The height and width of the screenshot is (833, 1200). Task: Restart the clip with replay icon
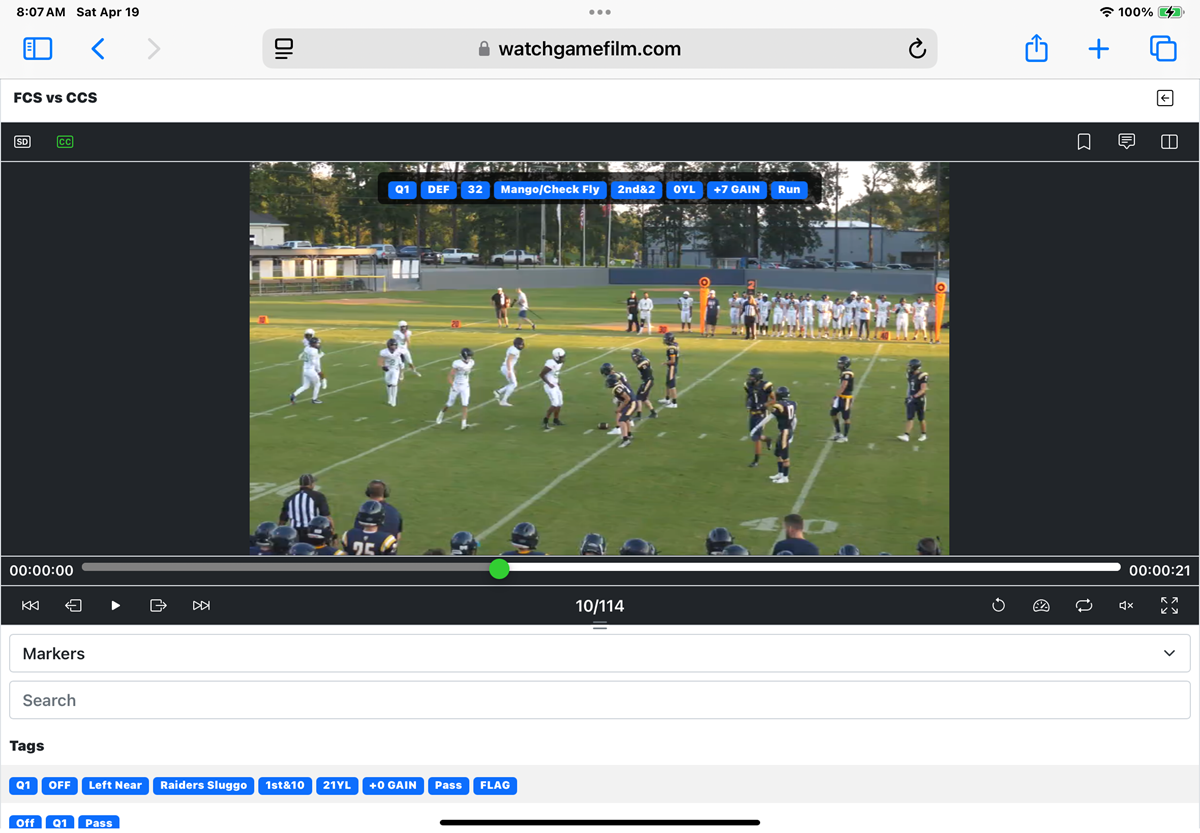coord(998,606)
